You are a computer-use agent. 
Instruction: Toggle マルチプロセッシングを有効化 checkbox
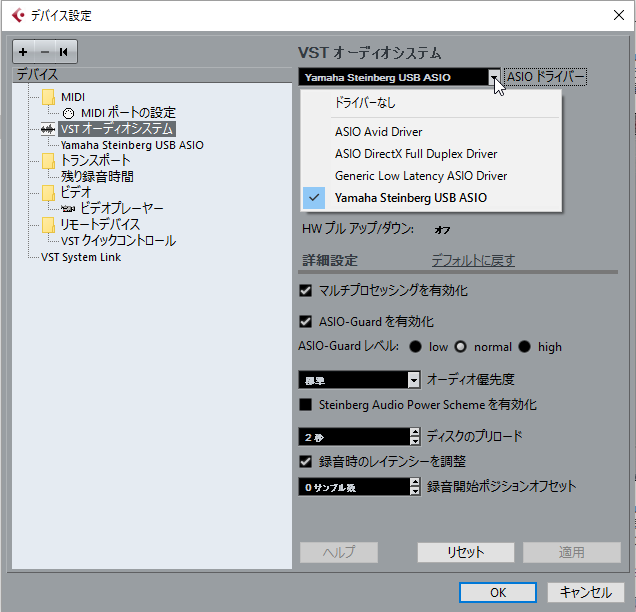306,291
